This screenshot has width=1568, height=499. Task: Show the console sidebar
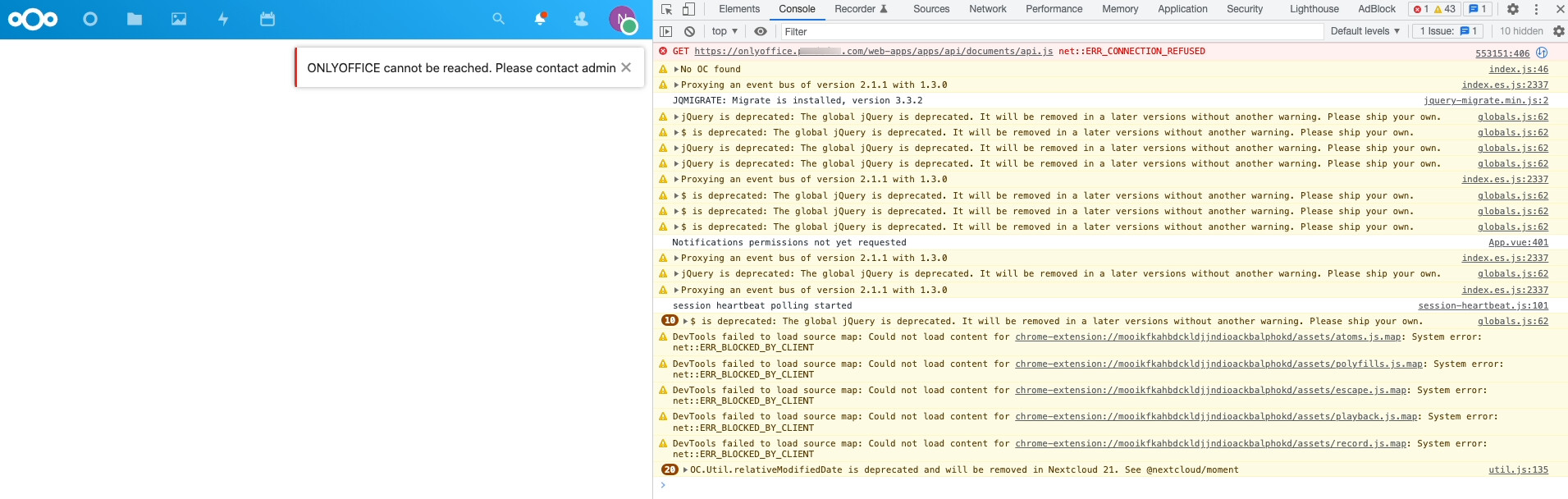pyautogui.click(x=666, y=31)
